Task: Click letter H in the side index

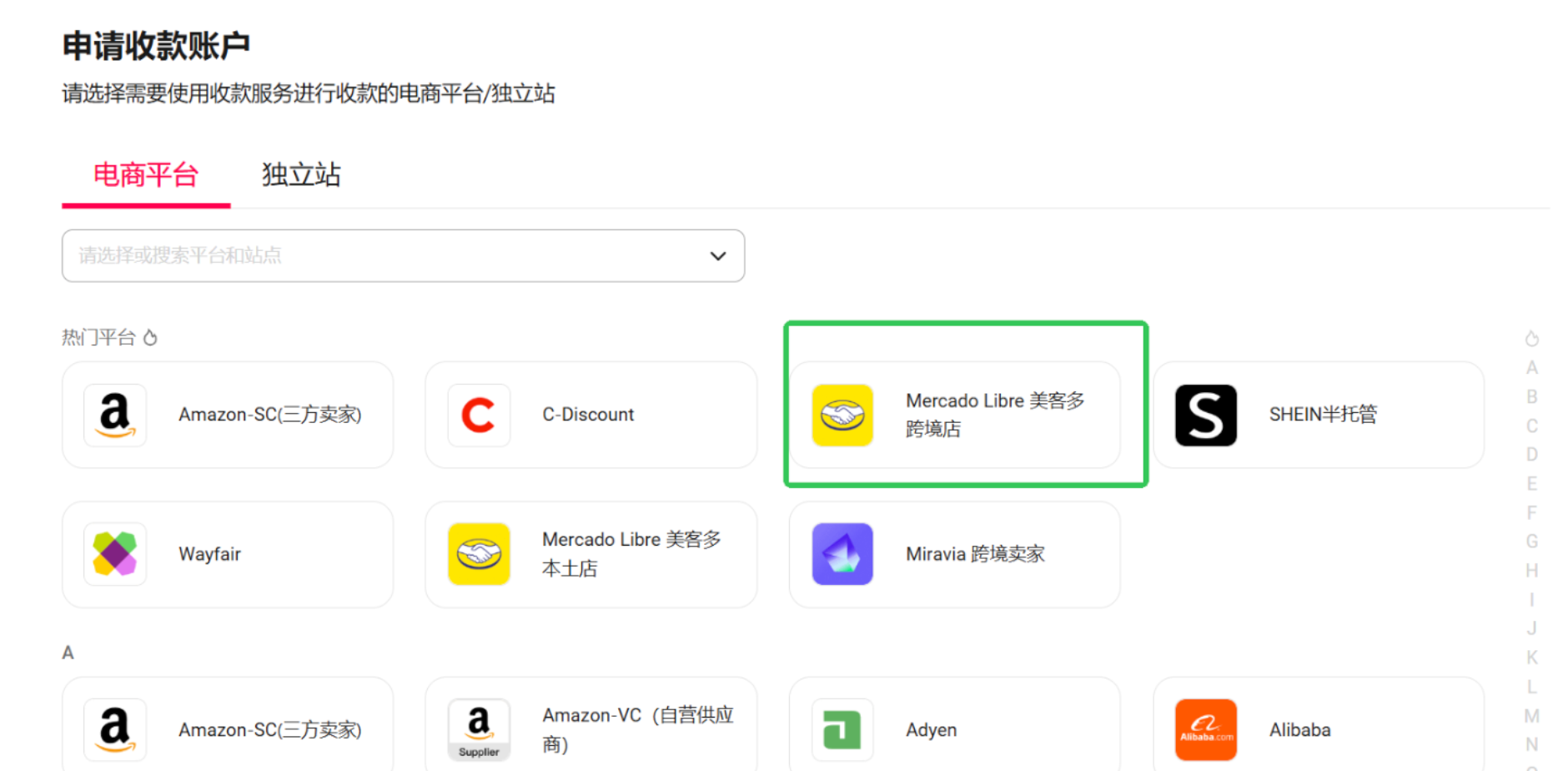Action: point(1531,571)
